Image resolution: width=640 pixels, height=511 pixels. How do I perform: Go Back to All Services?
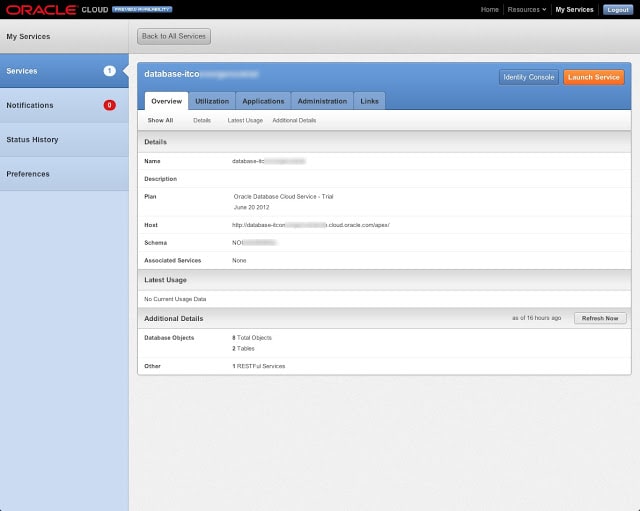click(x=174, y=36)
